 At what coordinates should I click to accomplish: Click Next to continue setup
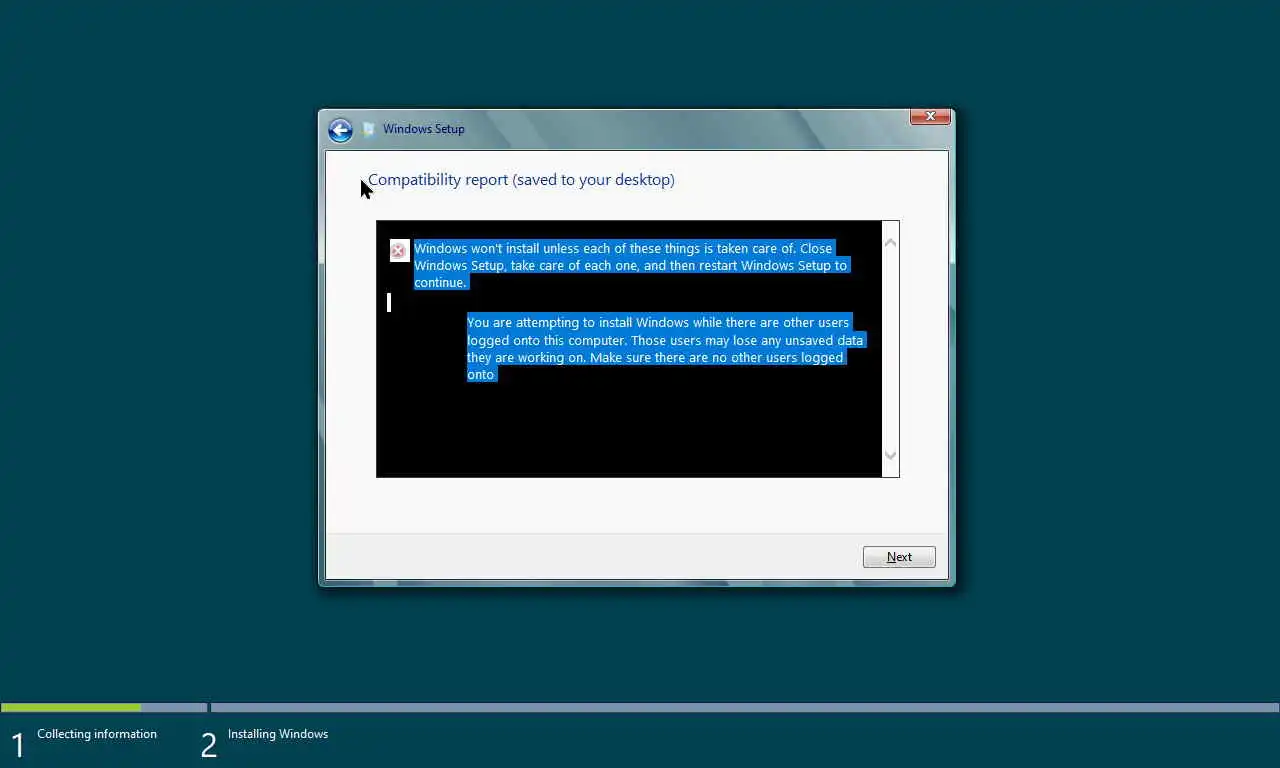click(x=899, y=557)
